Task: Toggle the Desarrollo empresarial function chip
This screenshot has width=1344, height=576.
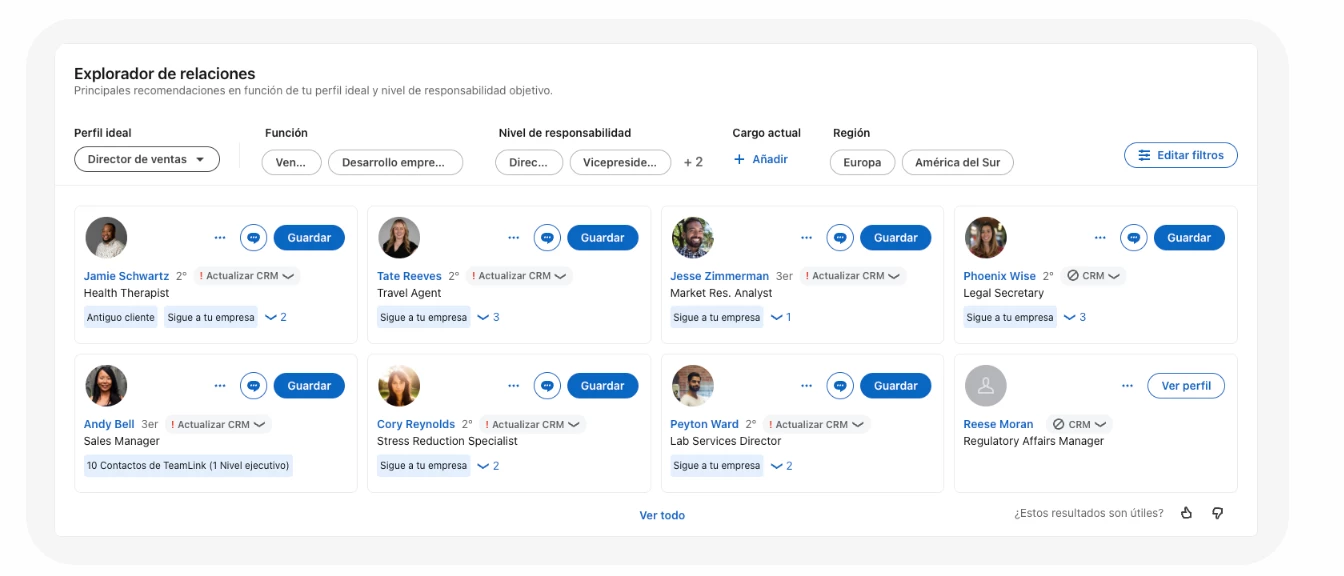Action: click(x=395, y=162)
